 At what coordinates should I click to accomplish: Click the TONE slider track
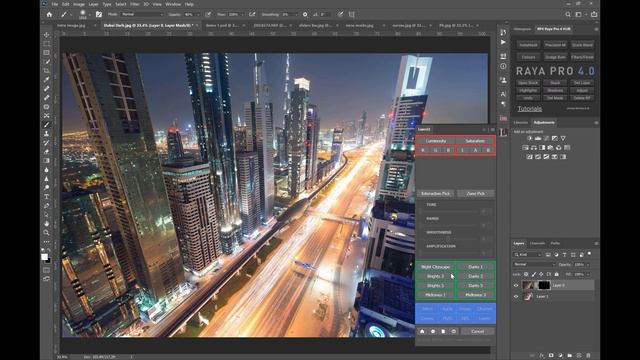(x=451, y=211)
